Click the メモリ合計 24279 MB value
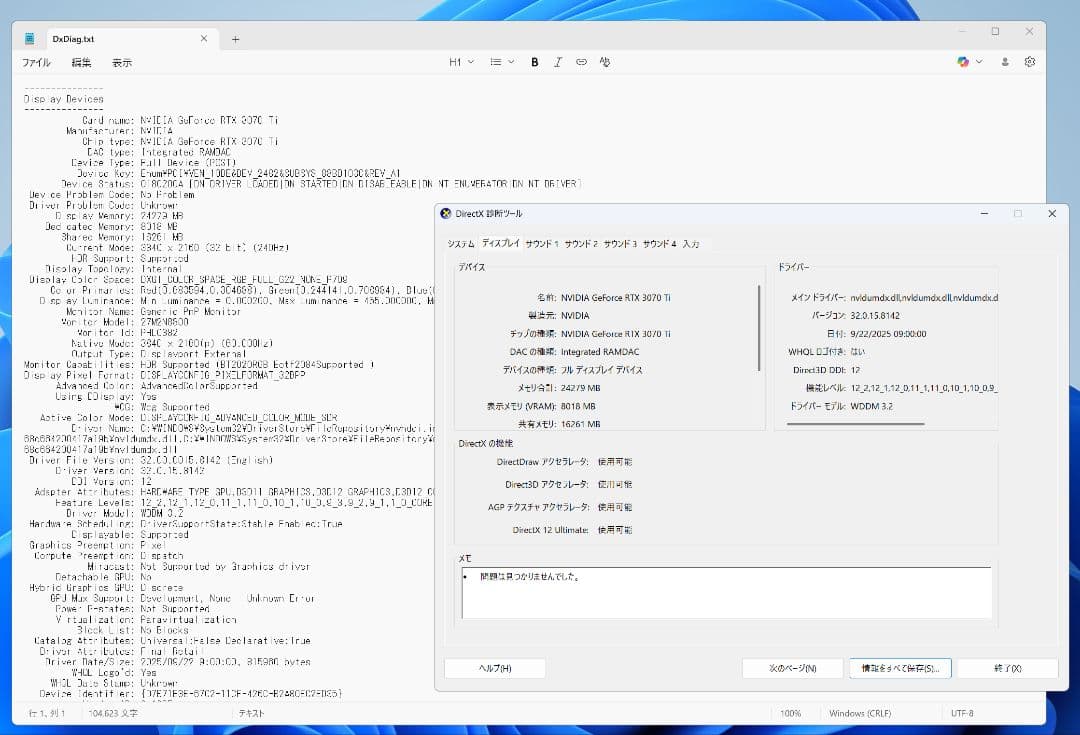 pyautogui.click(x=581, y=388)
